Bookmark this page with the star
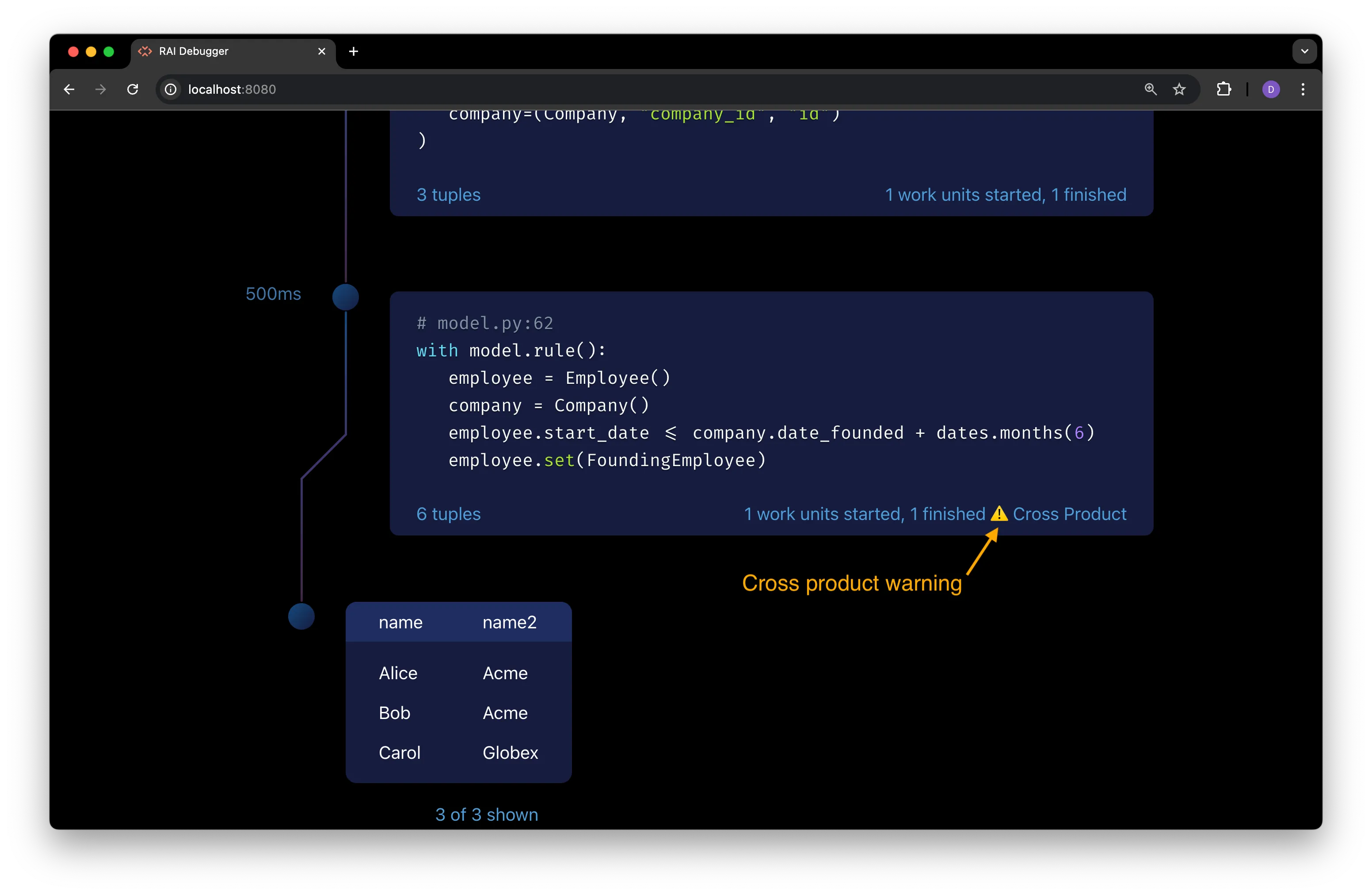 pyautogui.click(x=1179, y=89)
